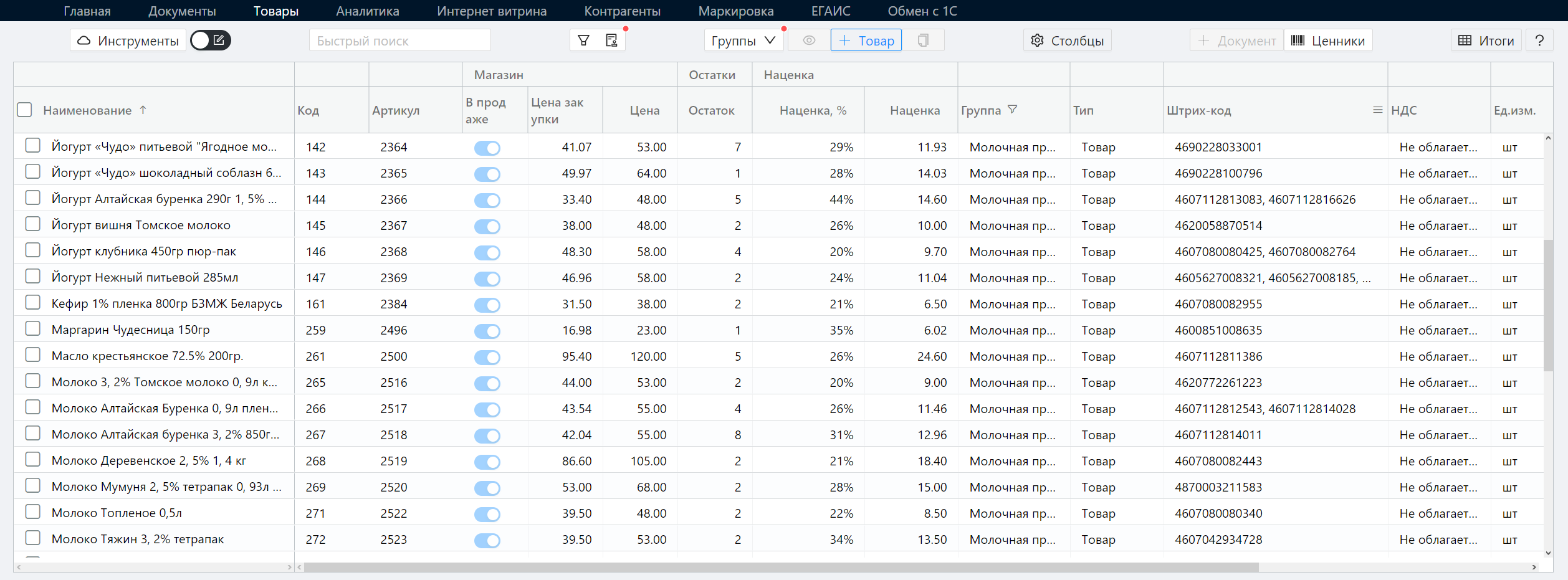The width and height of the screenshot is (1568, 580).
Task: Check the Кефир 1% пленка row checkbox
Action: point(32,303)
